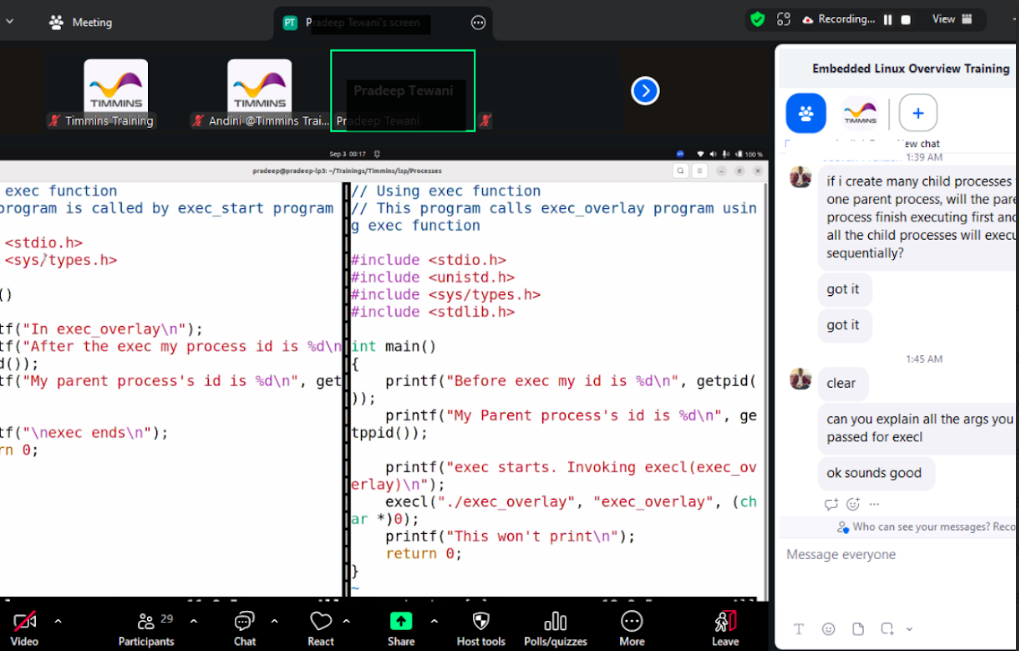The image size is (1019, 651).
Task: Show next participants with the blue arrow
Action: tap(645, 91)
